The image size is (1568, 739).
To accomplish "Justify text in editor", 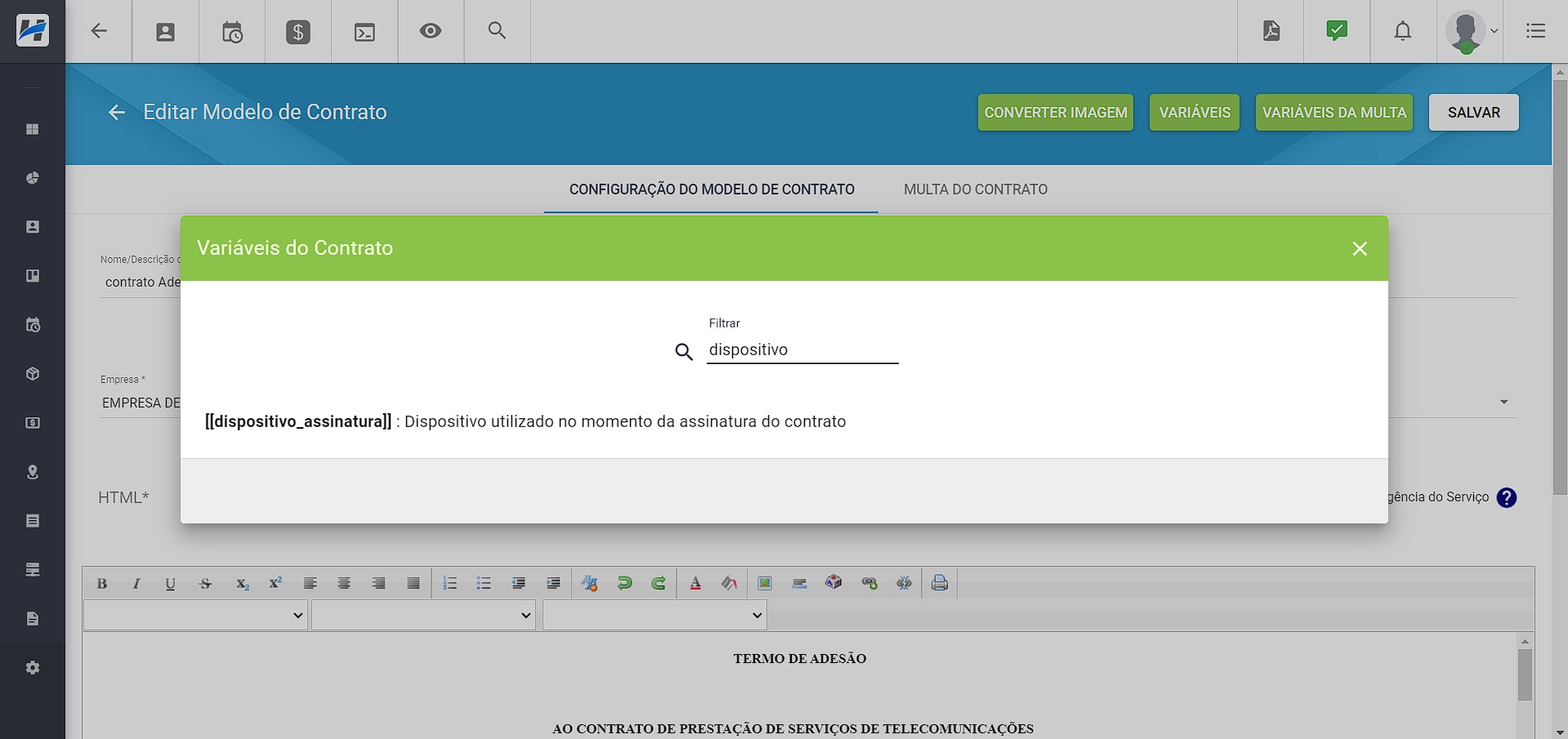I will (413, 583).
